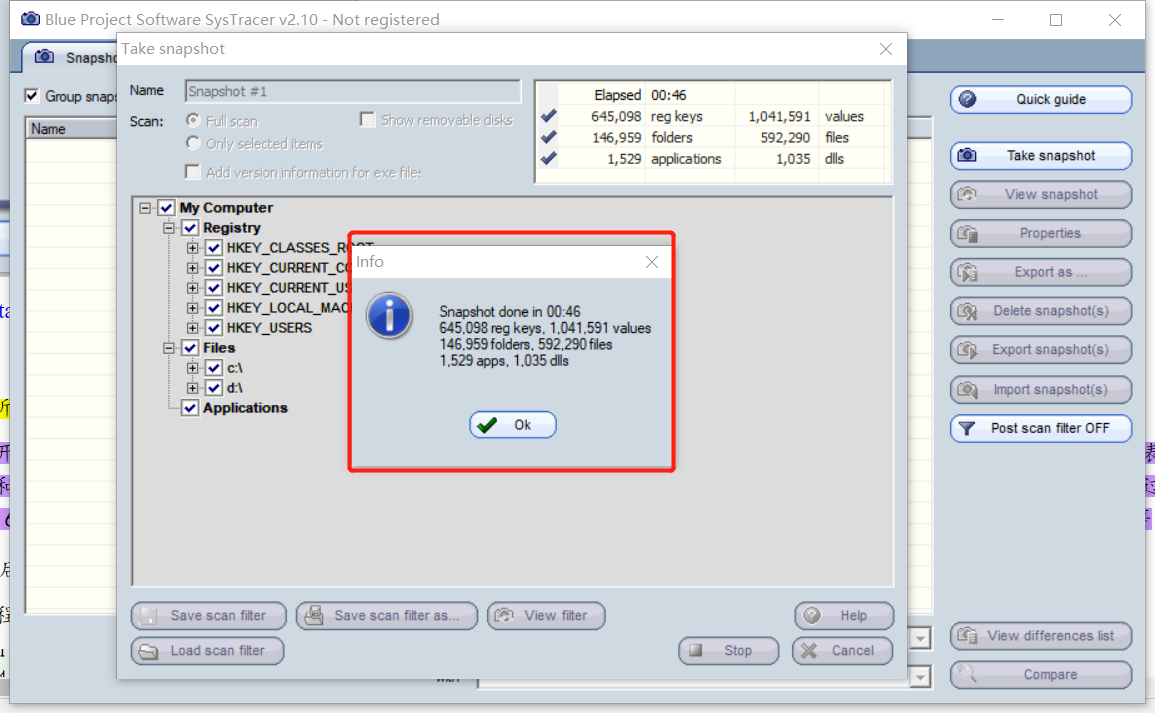
Task: Close the Take snapshot dialog
Action: [x=885, y=49]
